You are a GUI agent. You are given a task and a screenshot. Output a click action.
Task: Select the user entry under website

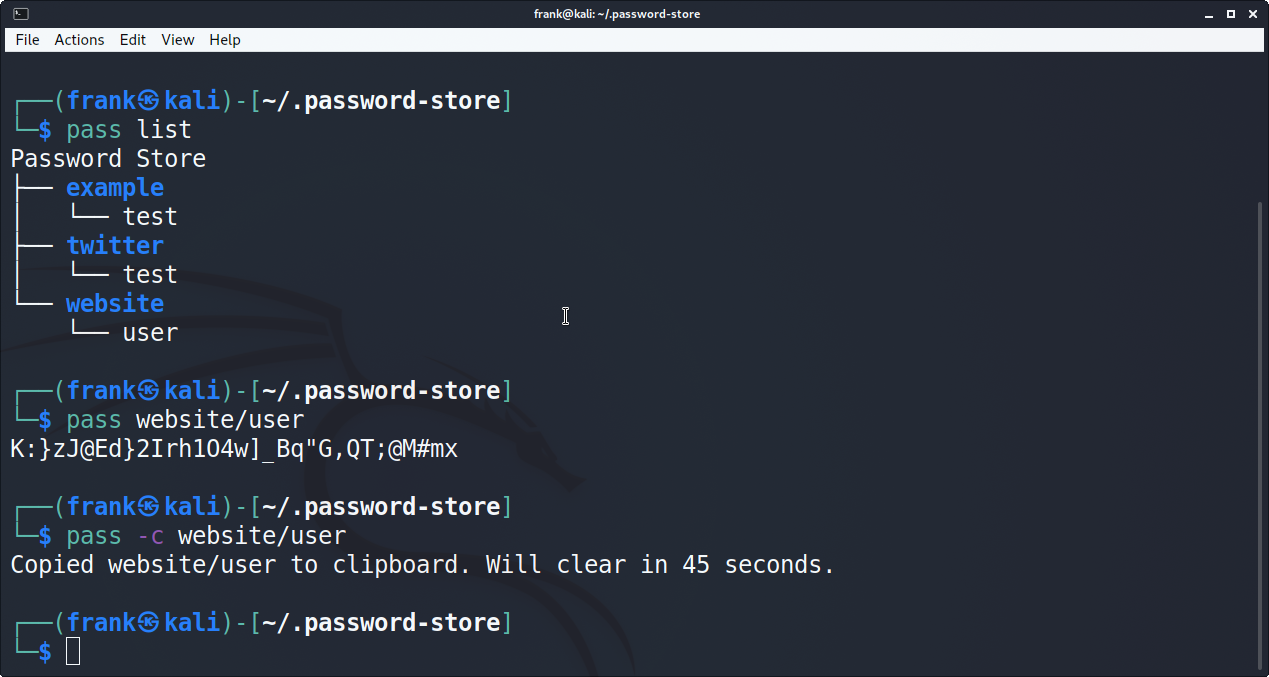(150, 332)
